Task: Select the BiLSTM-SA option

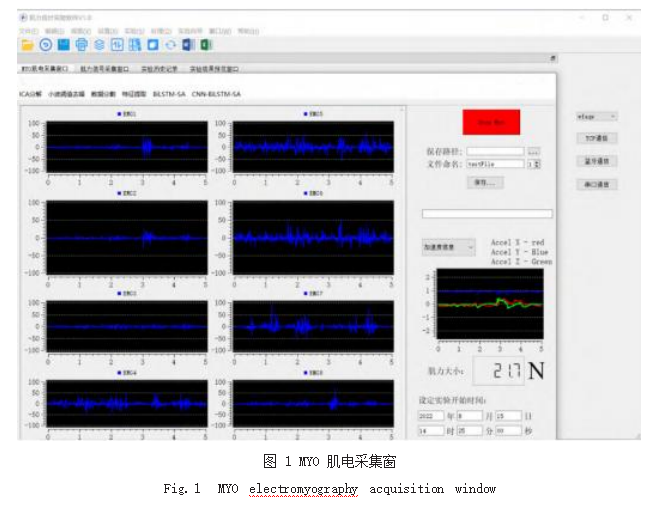Action: pos(169,94)
